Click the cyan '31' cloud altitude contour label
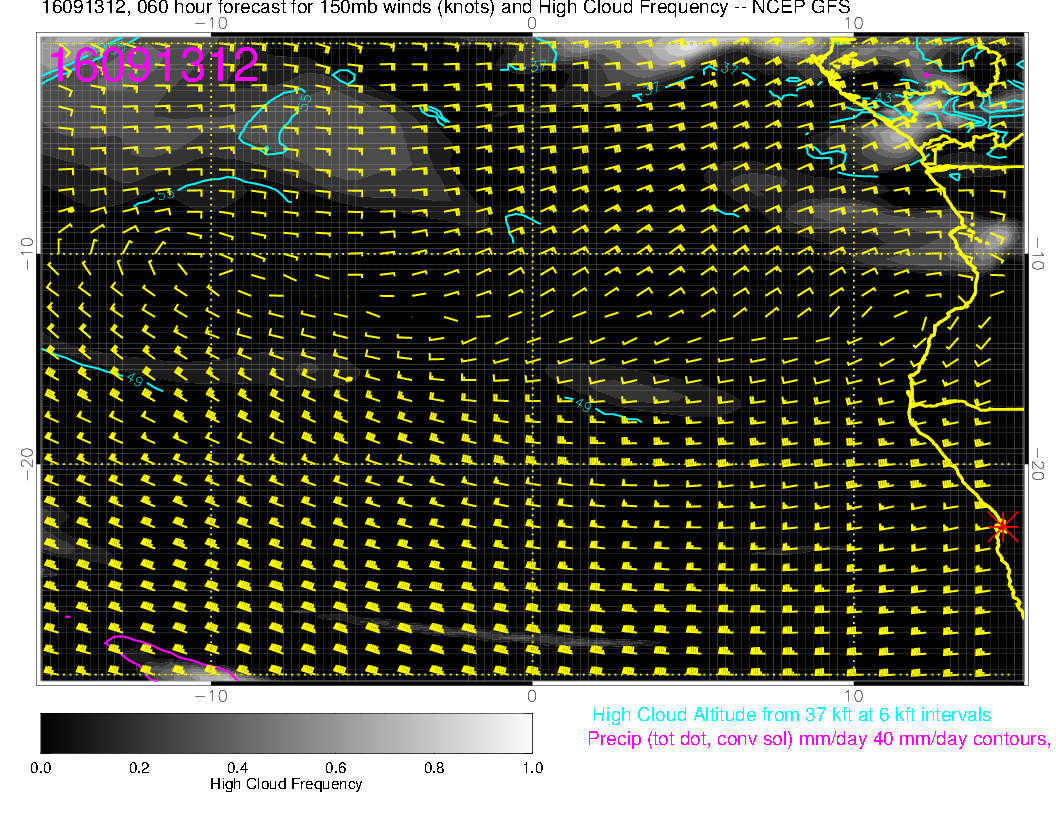The width and height of the screenshot is (1056, 816). click(x=652, y=89)
